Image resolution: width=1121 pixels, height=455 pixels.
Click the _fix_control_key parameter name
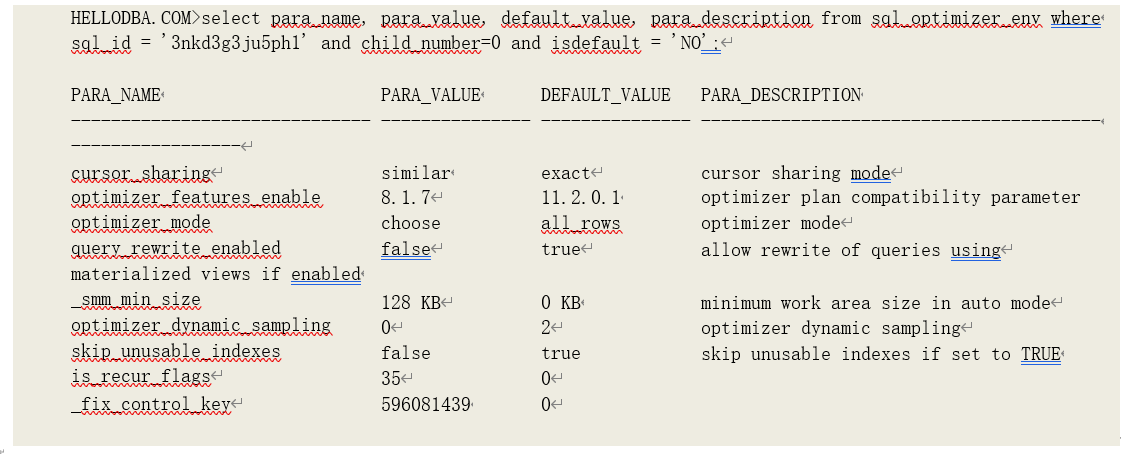pos(150,404)
